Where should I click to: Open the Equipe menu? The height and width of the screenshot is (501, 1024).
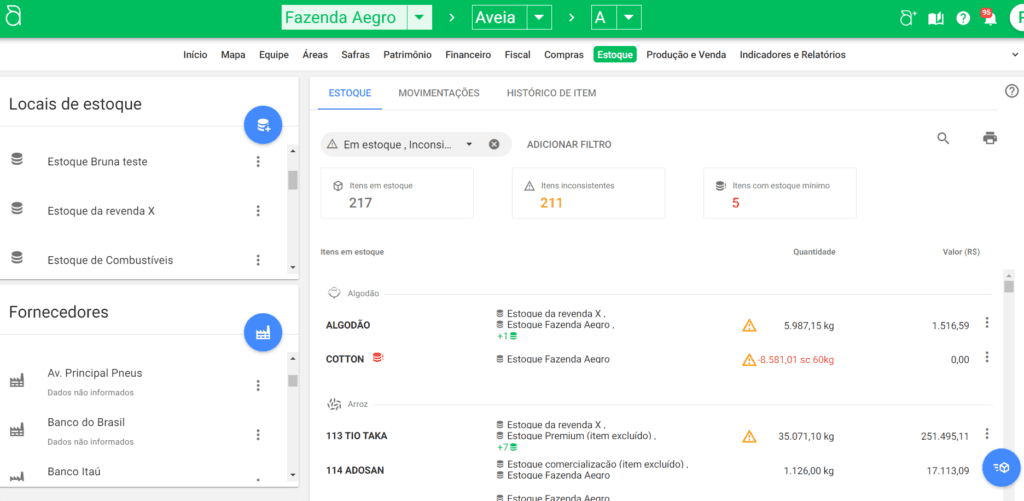[274, 55]
